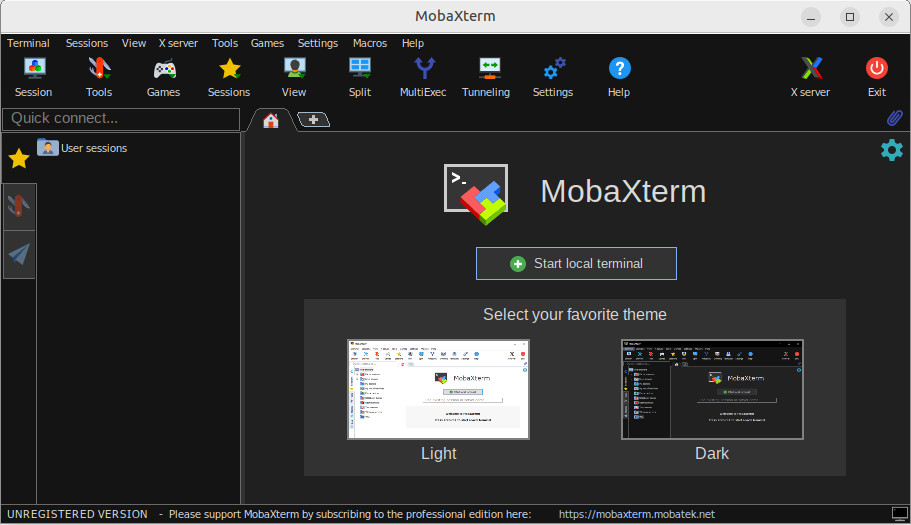This screenshot has height=525, width=911.
Task: Choose the Light theme thumbnail
Action: 439,389
